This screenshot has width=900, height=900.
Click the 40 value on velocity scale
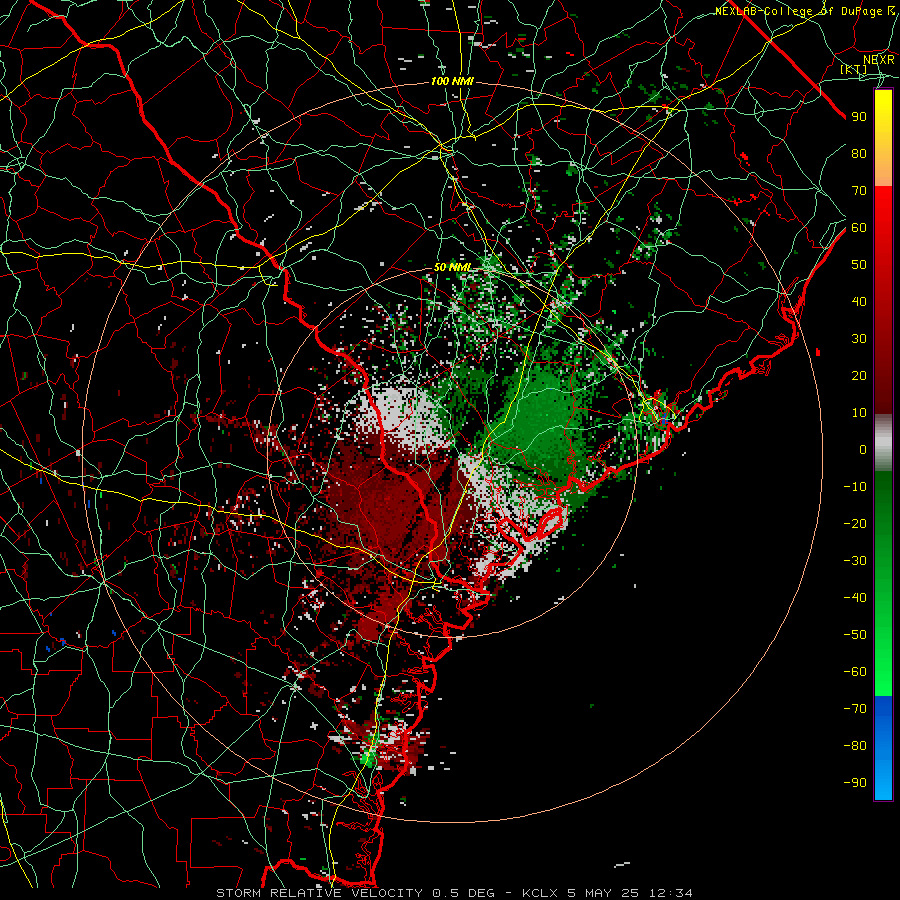(859, 302)
